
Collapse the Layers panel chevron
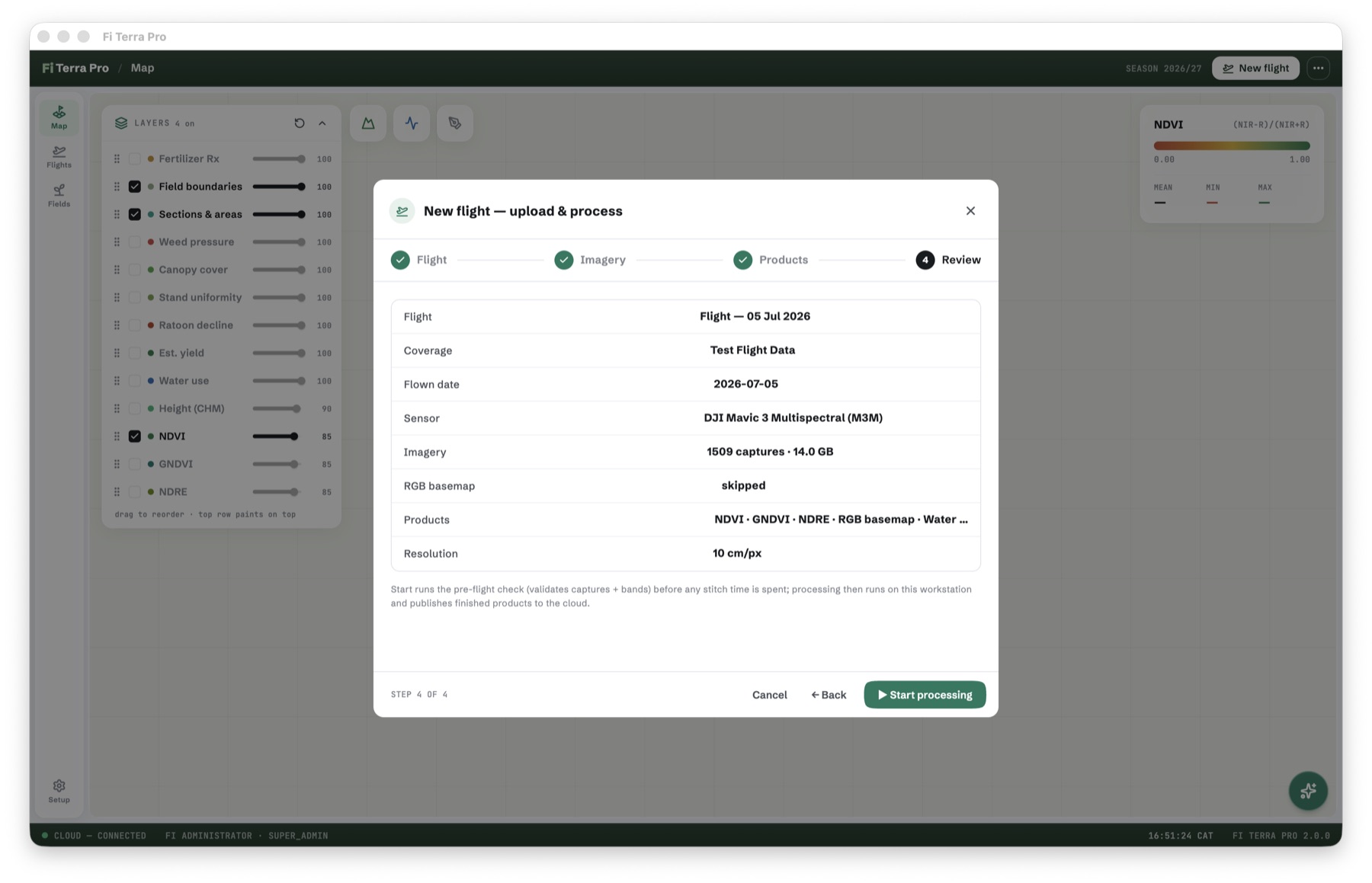coord(322,123)
